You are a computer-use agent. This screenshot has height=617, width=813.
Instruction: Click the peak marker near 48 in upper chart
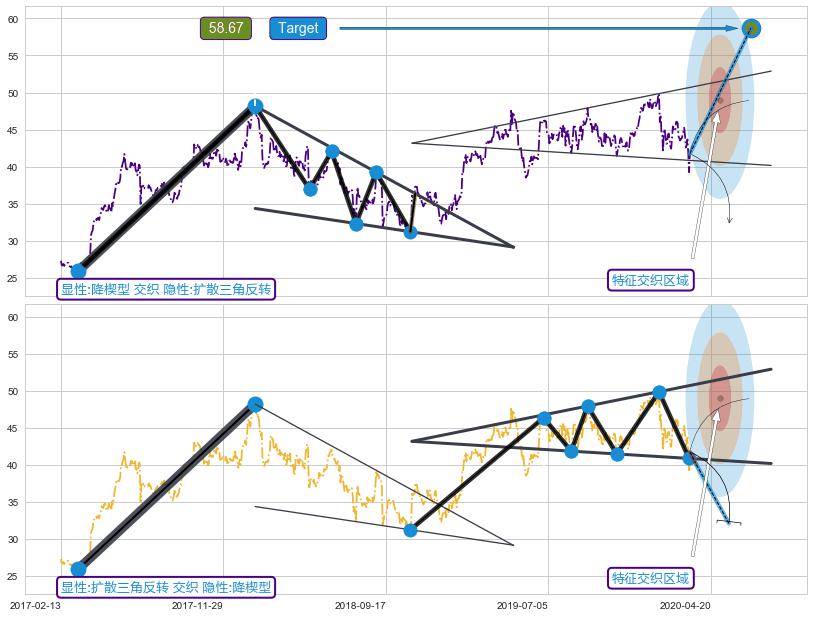point(255,107)
